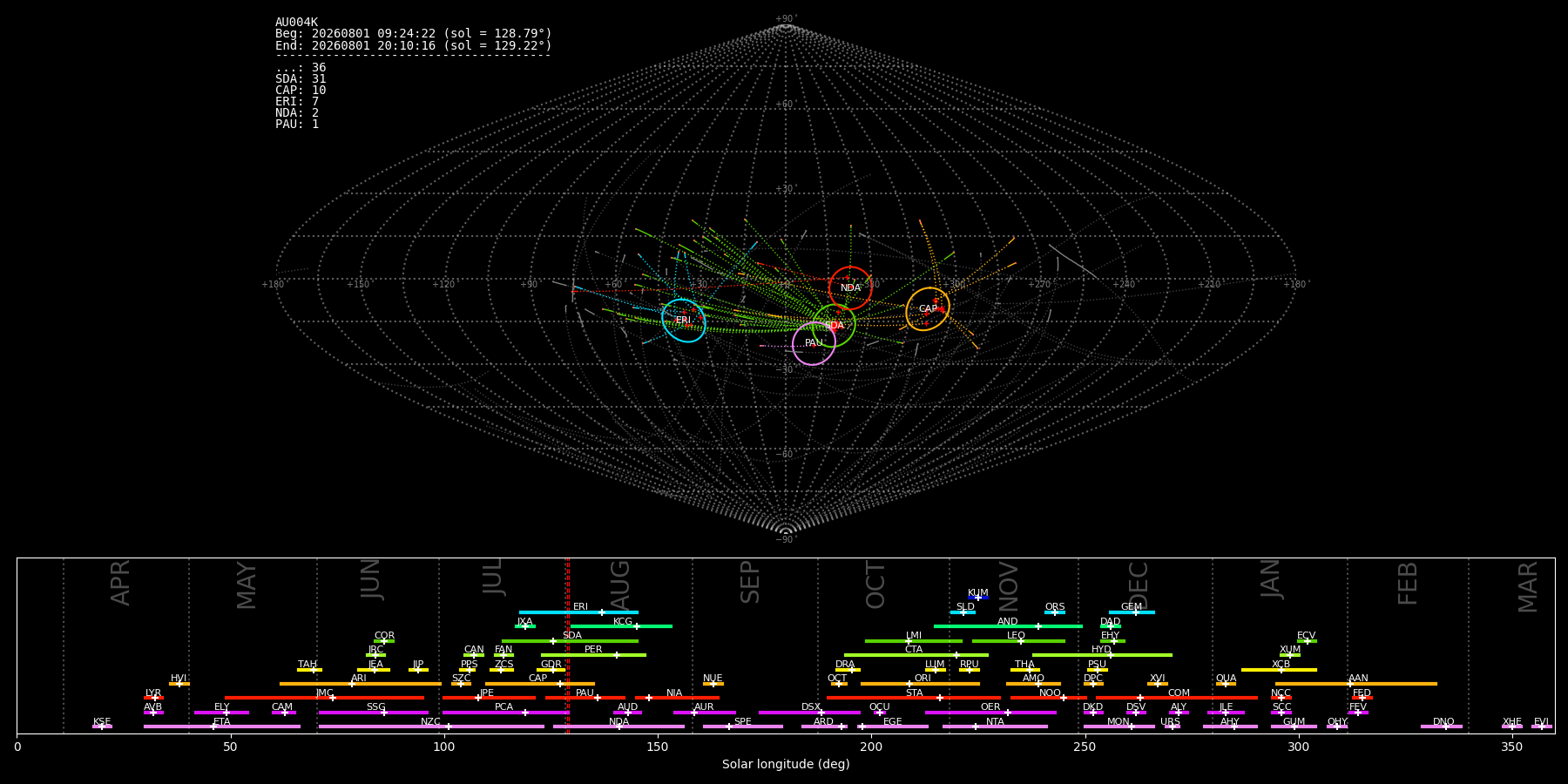Image resolution: width=1568 pixels, height=784 pixels.
Task: Click the 'CAP: 10' legend count
Action: [301, 91]
